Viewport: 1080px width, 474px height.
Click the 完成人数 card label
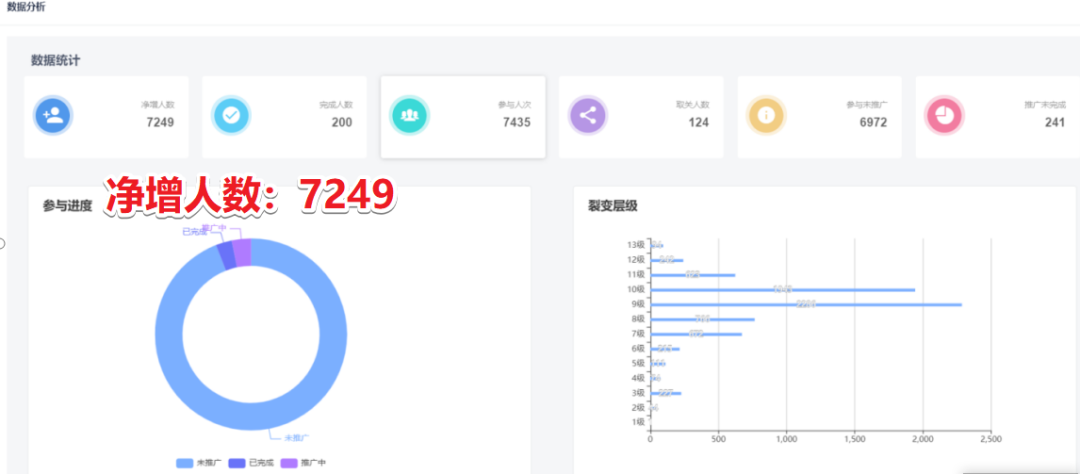336,105
